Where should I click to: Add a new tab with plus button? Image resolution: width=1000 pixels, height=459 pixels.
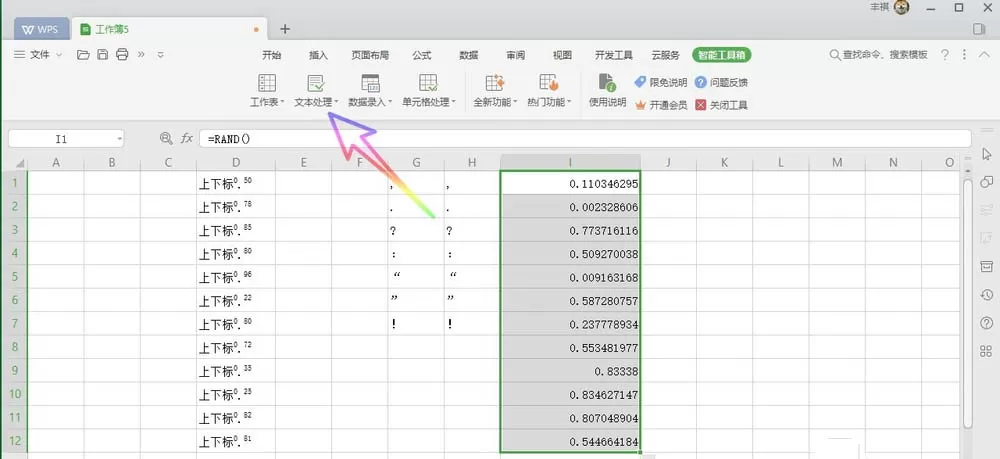285,29
